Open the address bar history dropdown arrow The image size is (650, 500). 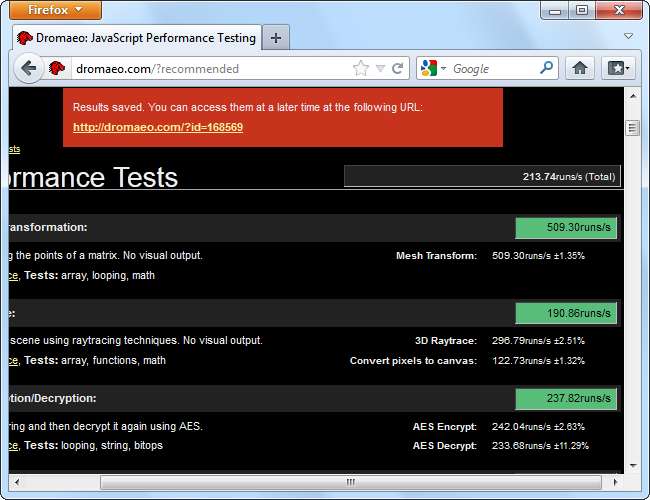tap(380, 68)
